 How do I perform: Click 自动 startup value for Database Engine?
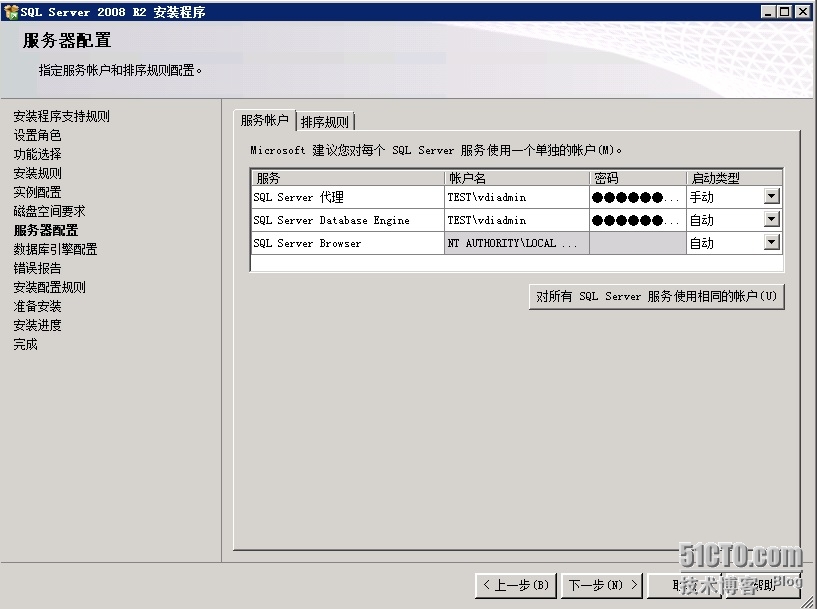click(x=702, y=220)
